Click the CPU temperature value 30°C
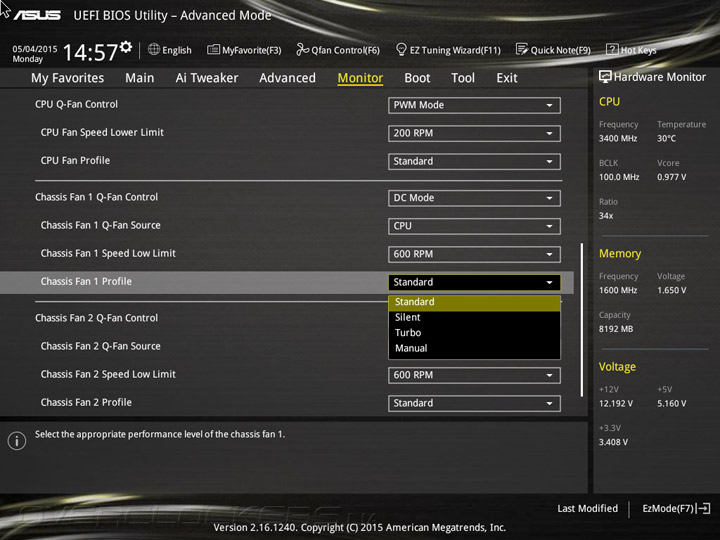720x540 pixels. 666,138
